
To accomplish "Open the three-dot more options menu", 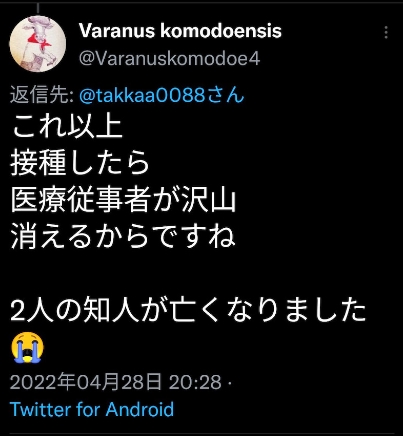I will coord(386,32).
